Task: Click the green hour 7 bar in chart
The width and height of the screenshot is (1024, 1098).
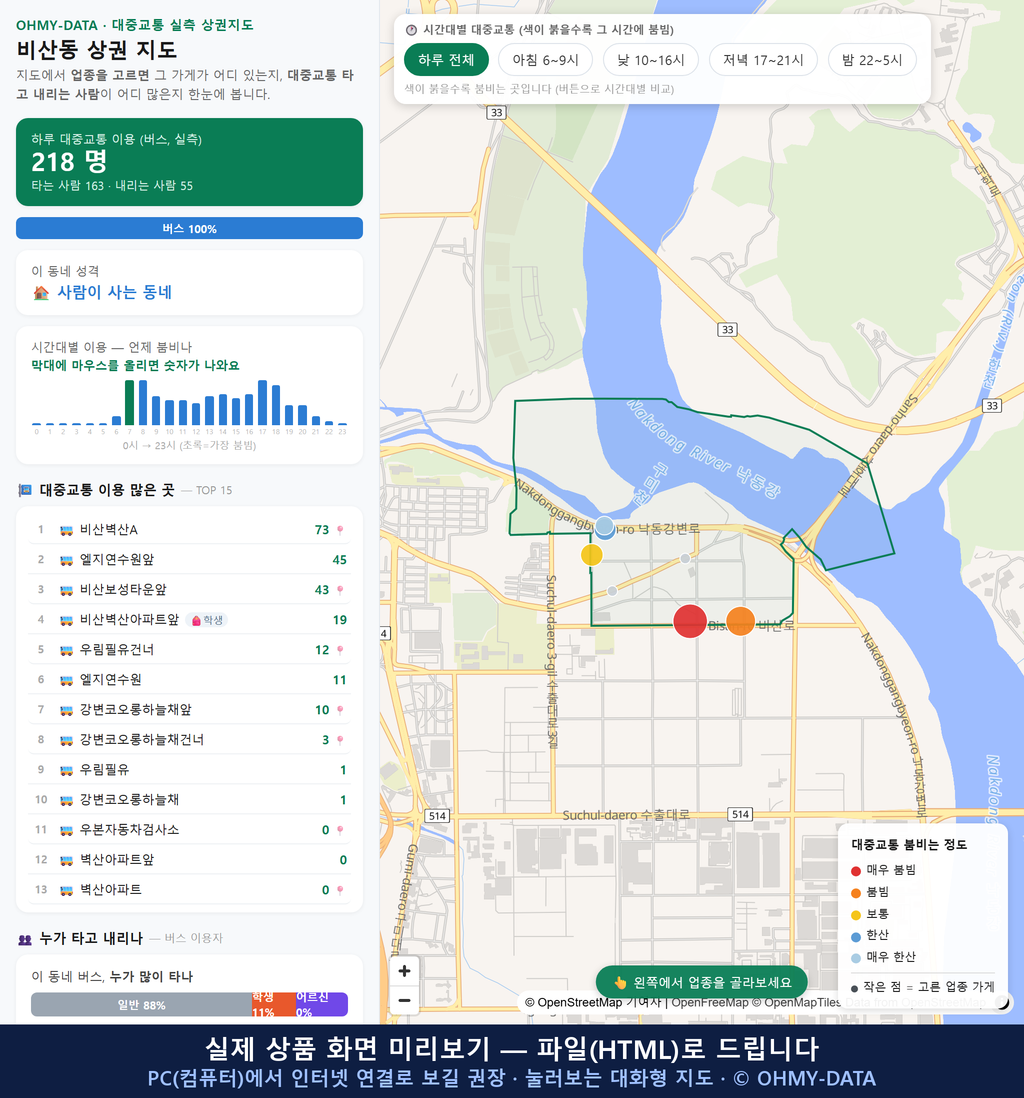Action: pyautogui.click(x=130, y=403)
